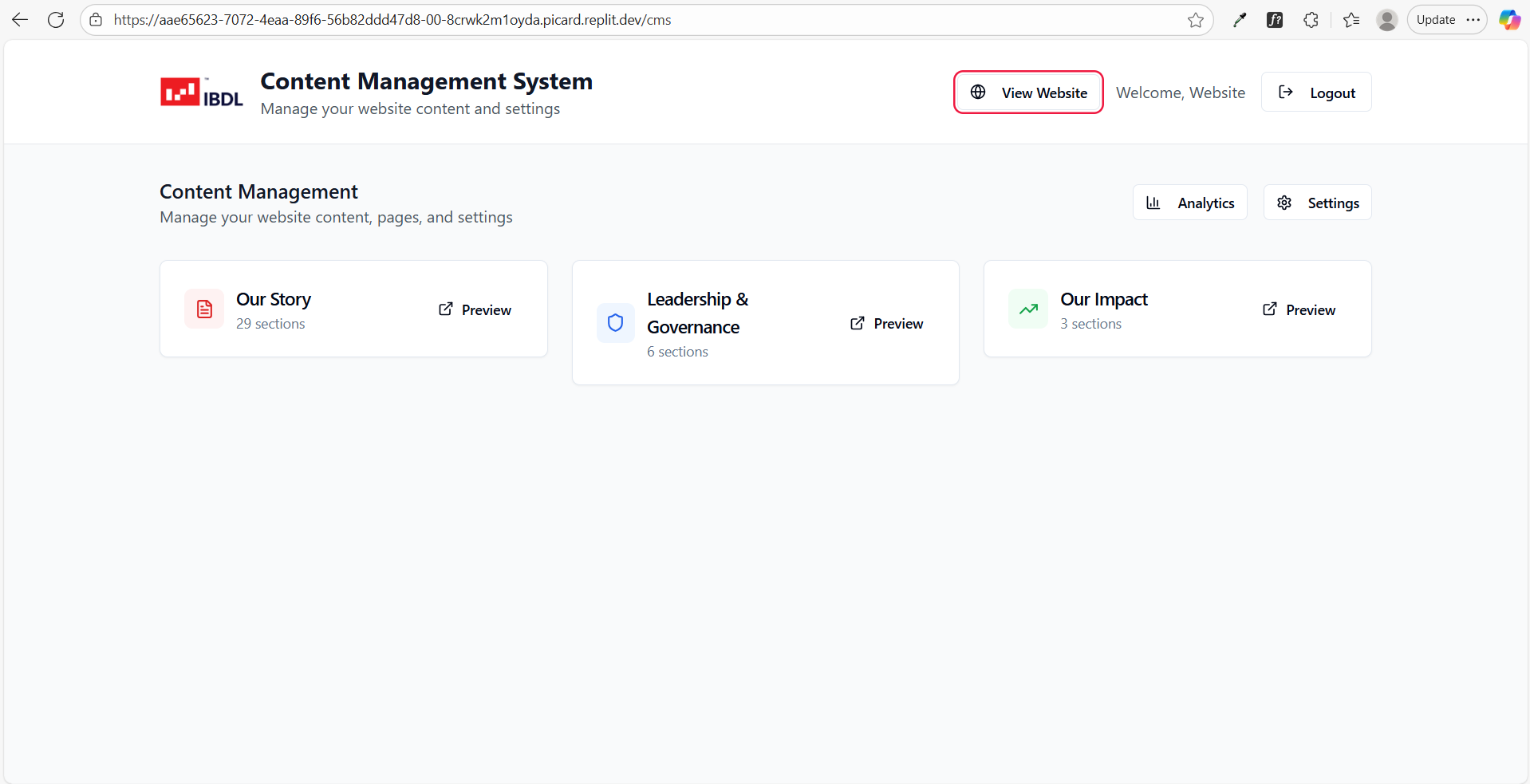Click the red document icon for Our Story
Image resolution: width=1530 pixels, height=784 pixels.
[x=204, y=309]
